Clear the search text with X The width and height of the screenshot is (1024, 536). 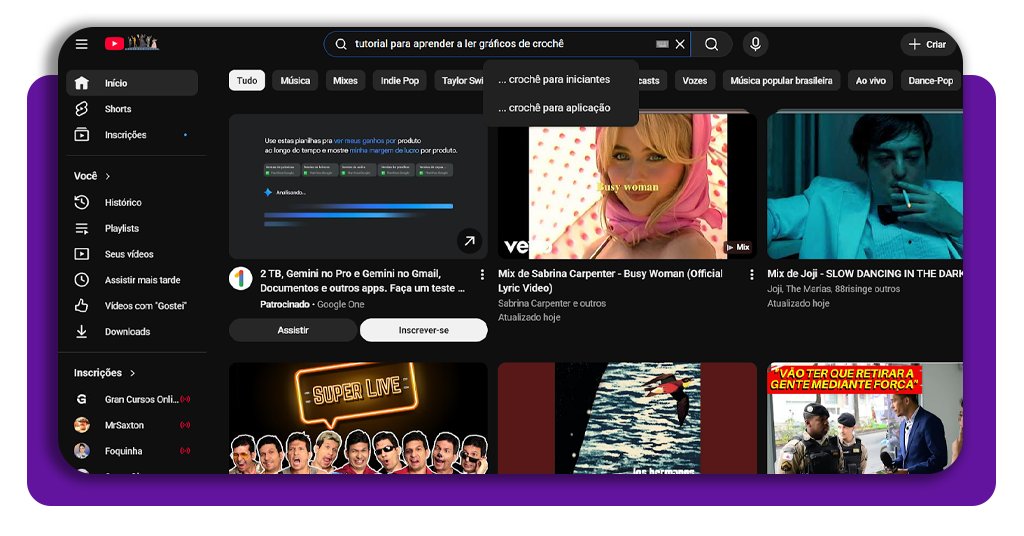pos(680,44)
